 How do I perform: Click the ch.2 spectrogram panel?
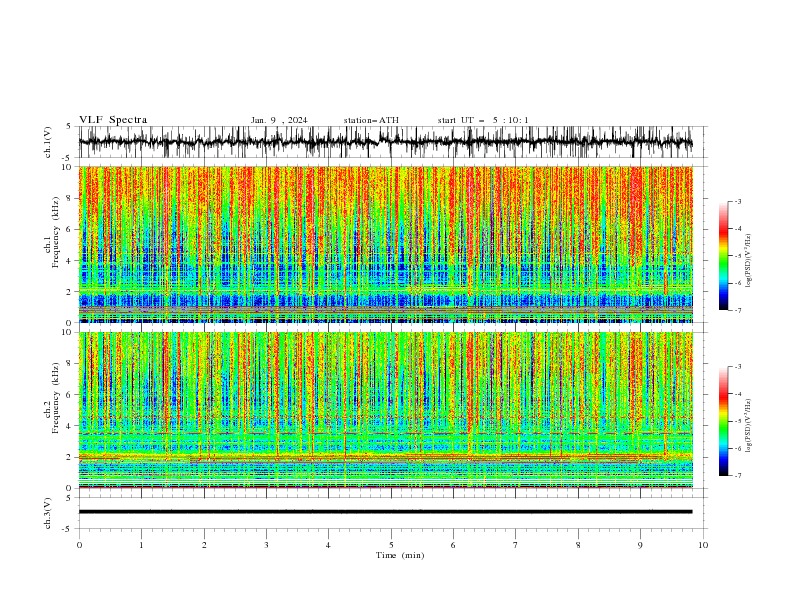(x=386, y=410)
